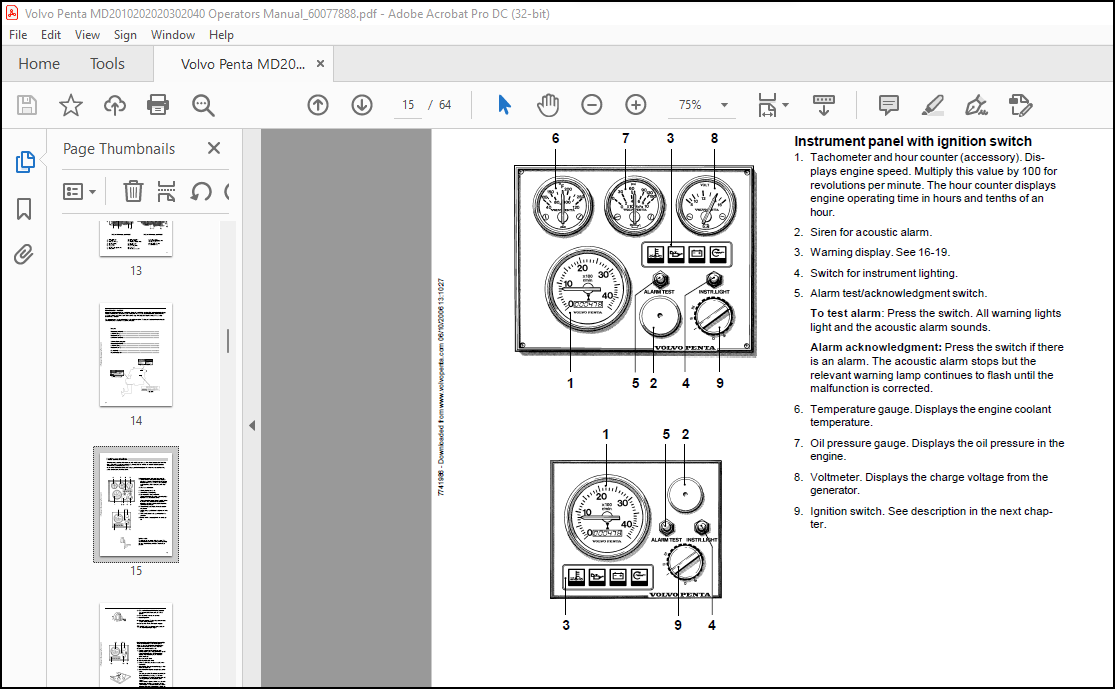Open the Edit menu

click(50, 35)
